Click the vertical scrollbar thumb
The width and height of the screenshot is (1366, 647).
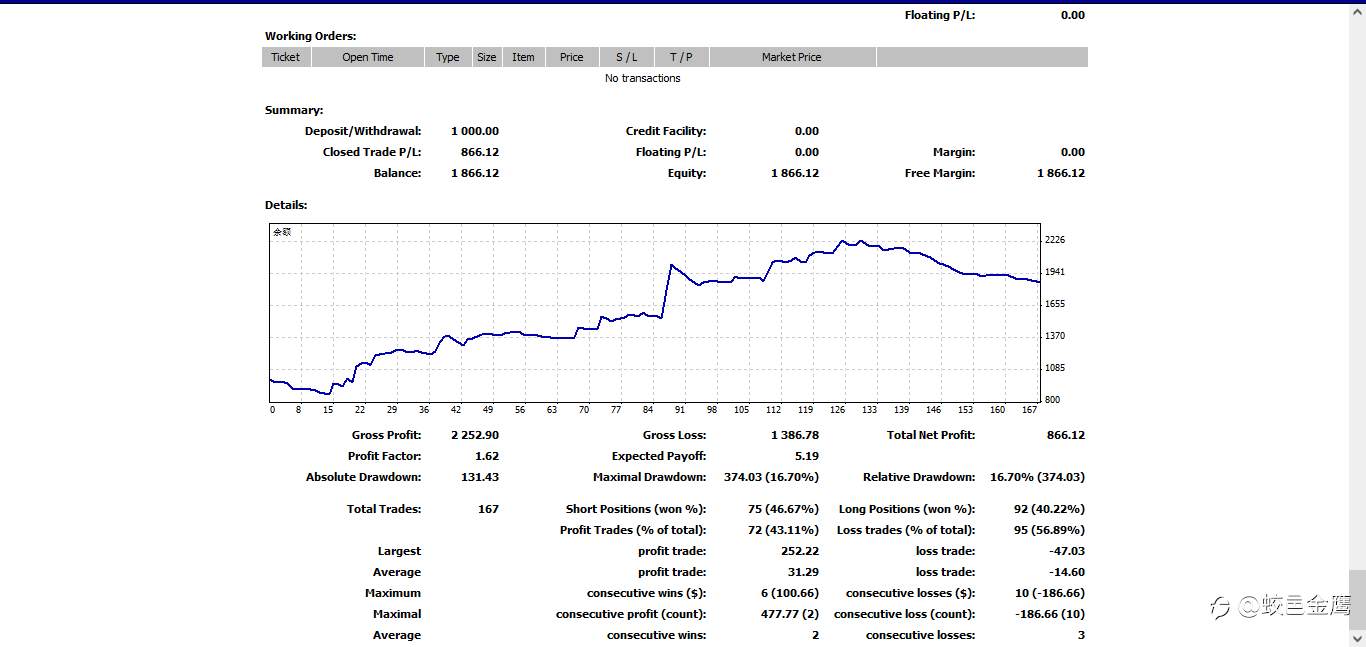pos(1357,599)
